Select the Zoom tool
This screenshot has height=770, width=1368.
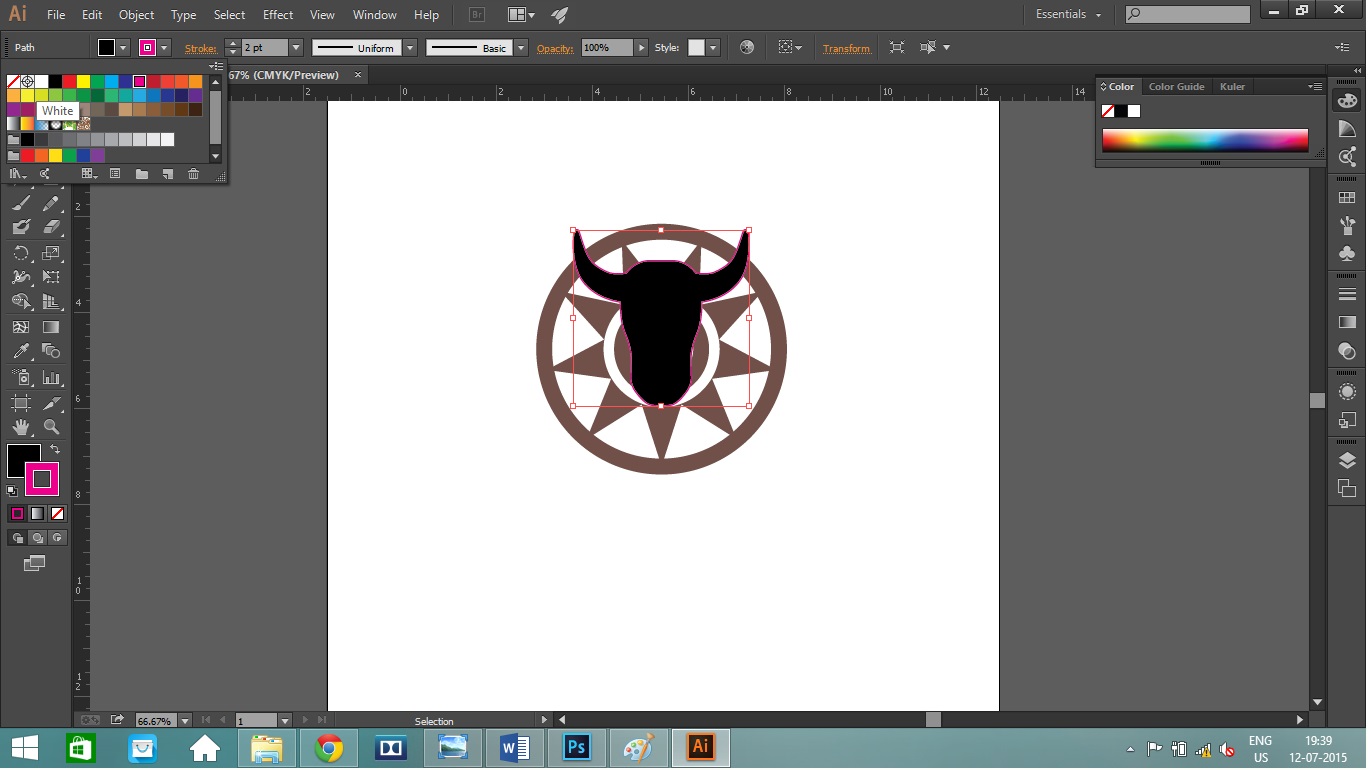point(51,427)
